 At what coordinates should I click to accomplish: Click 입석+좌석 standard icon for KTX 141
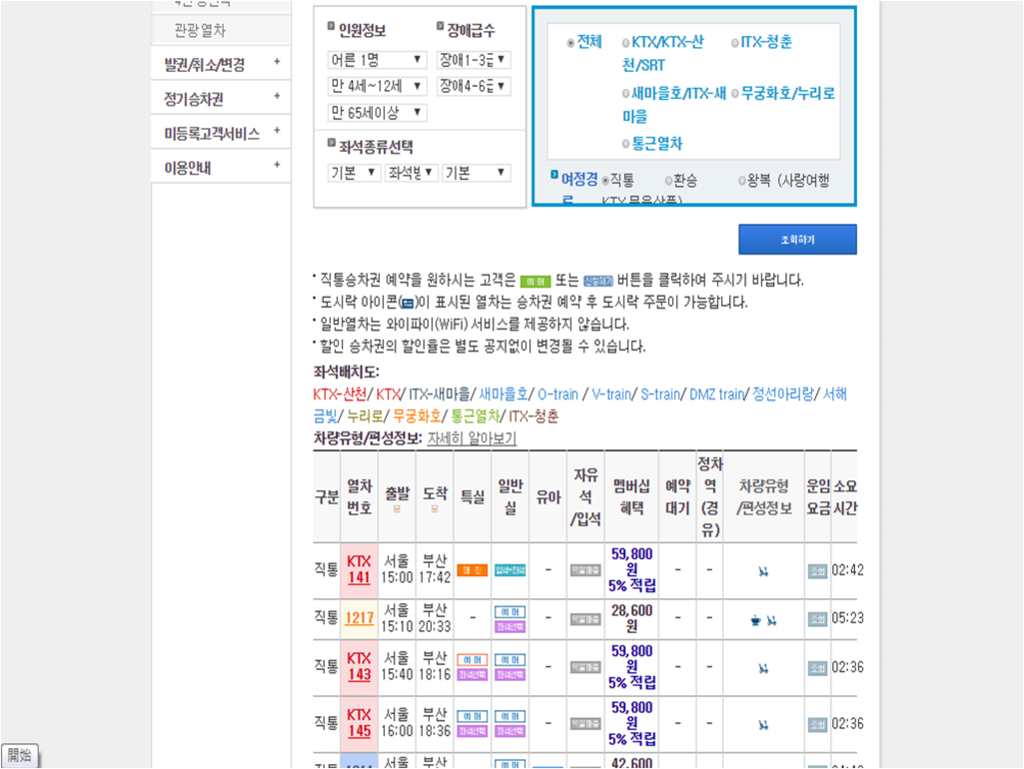510,571
